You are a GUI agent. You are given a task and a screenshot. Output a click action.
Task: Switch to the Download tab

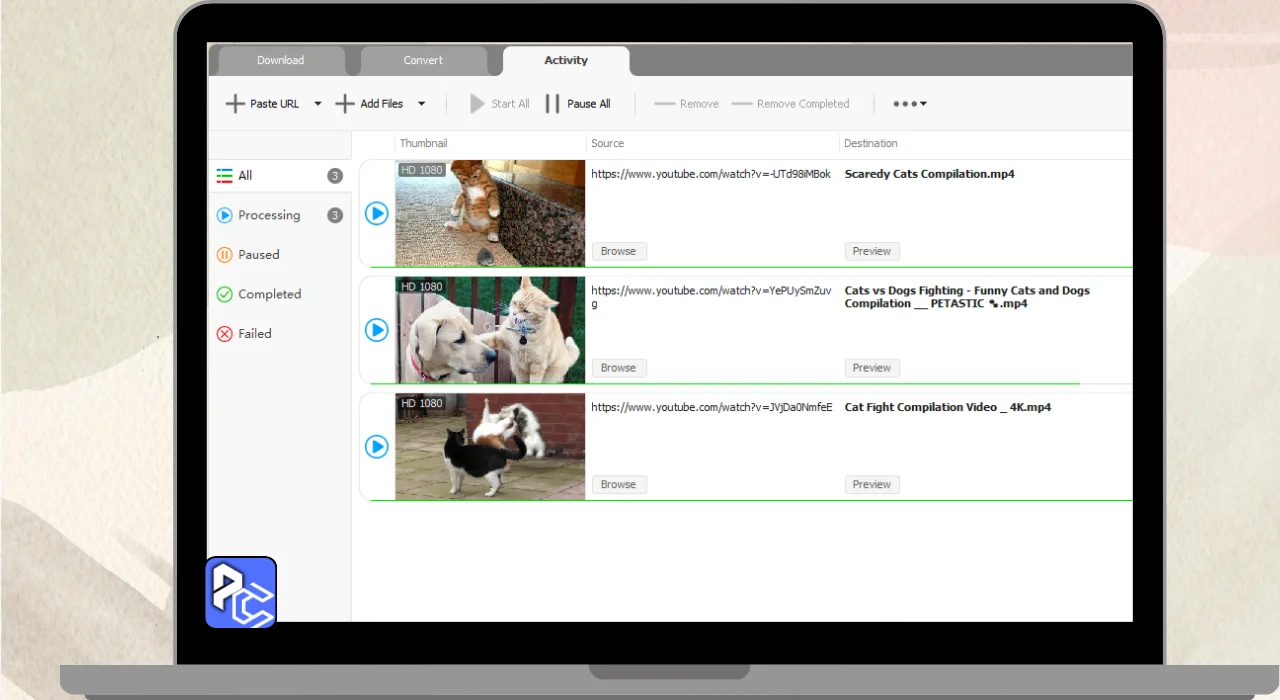tap(280, 61)
